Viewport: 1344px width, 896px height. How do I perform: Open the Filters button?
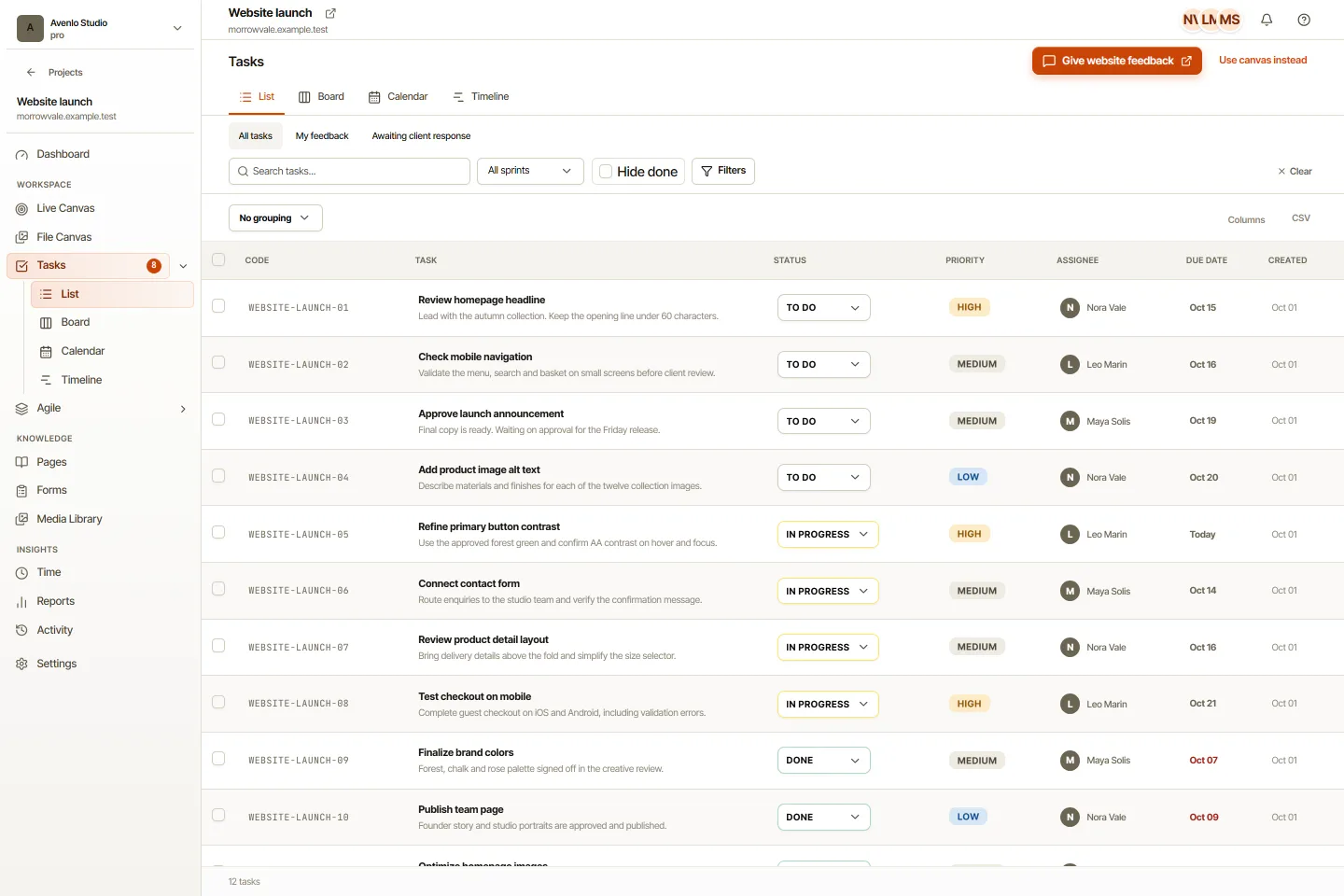pyautogui.click(x=723, y=171)
